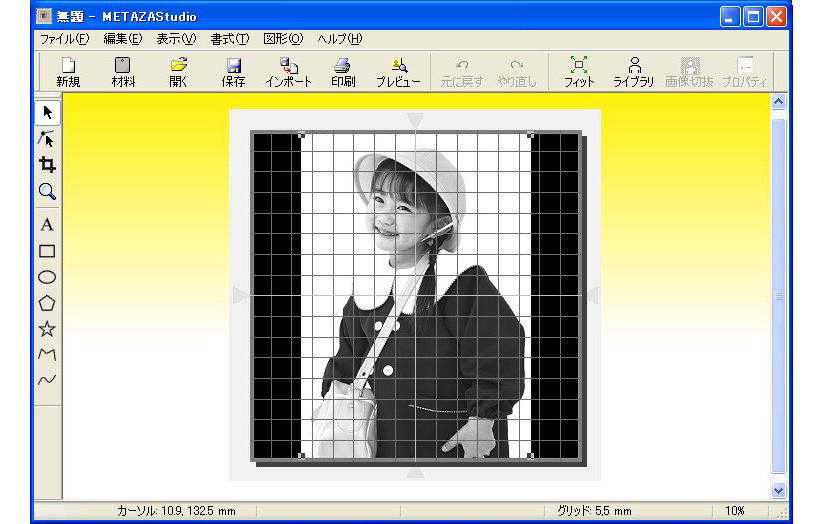Fit view with the フィット icon

tap(579, 72)
